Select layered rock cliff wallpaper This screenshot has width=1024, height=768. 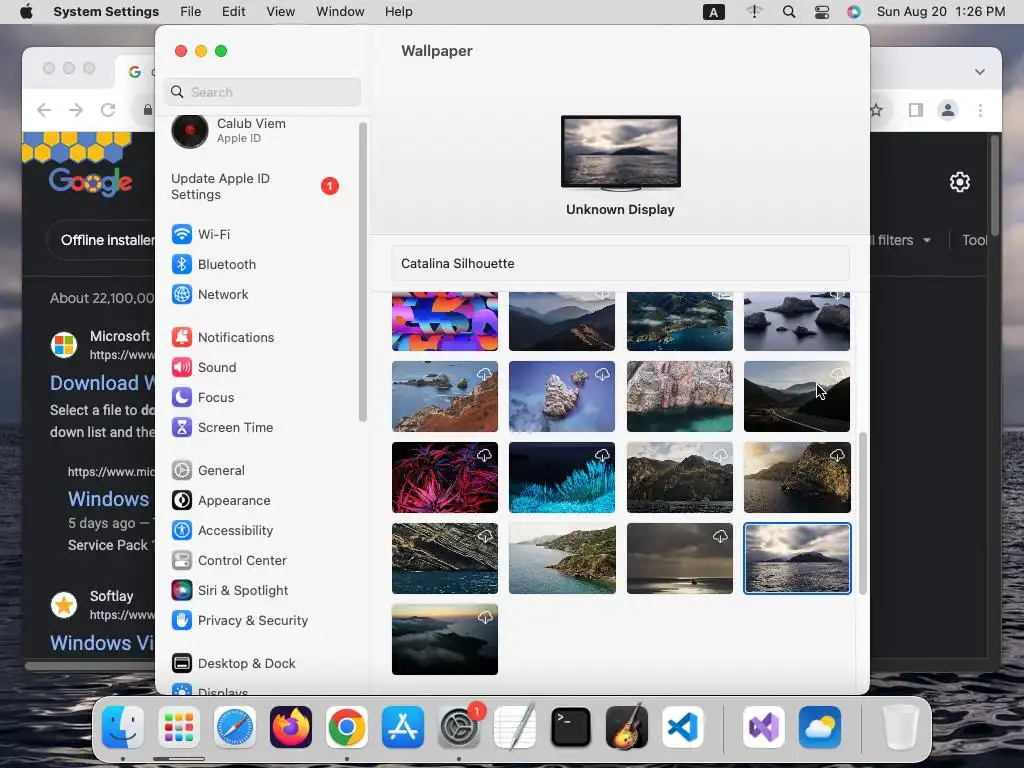click(445, 558)
